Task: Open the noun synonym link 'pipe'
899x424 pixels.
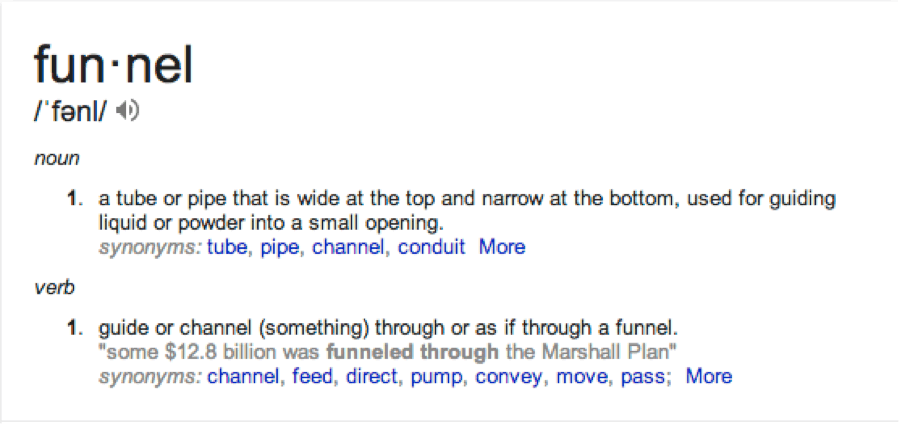Action: (x=280, y=248)
